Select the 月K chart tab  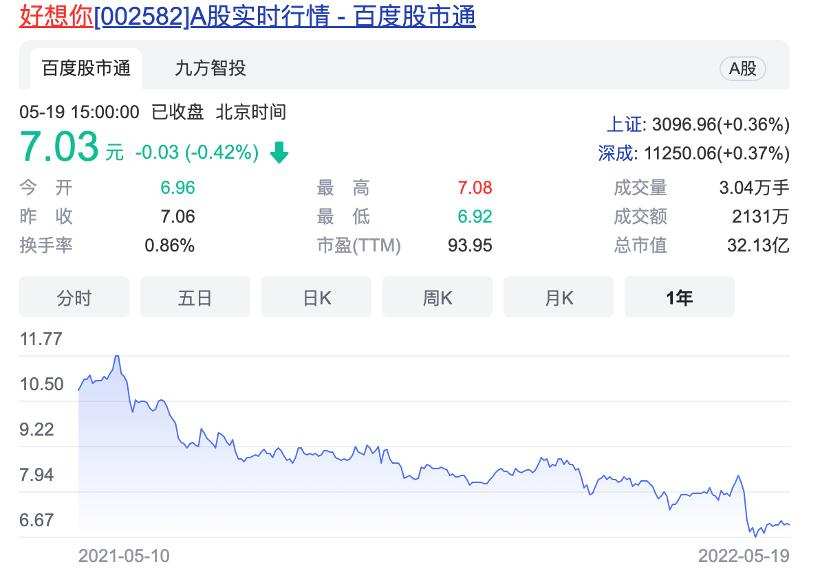pyautogui.click(x=558, y=297)
